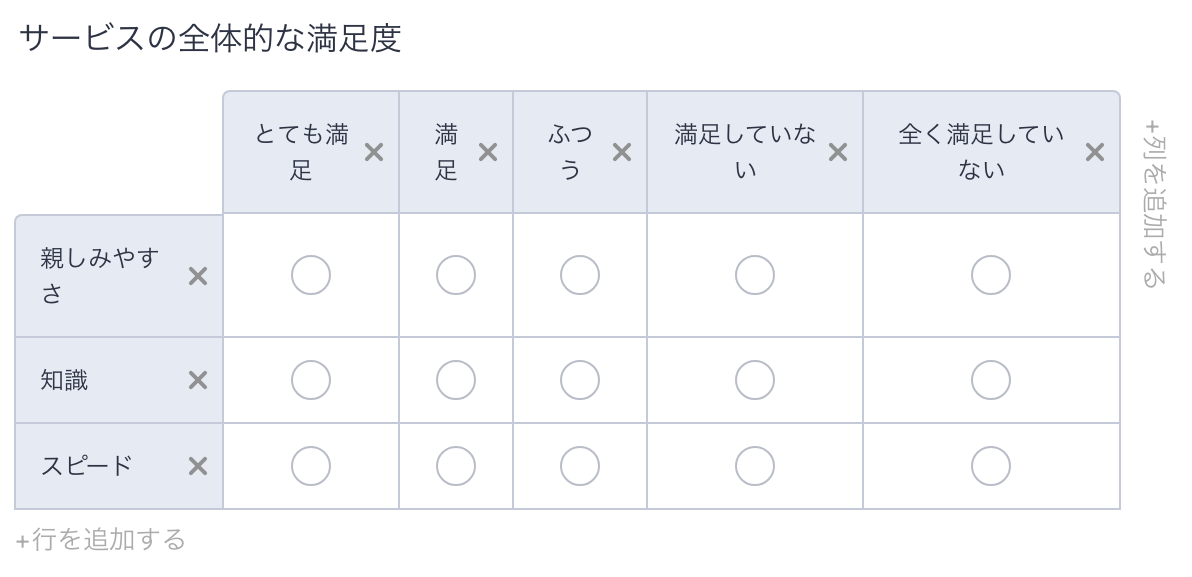Click +列を追加する to add column

[x=1155, y=203]
